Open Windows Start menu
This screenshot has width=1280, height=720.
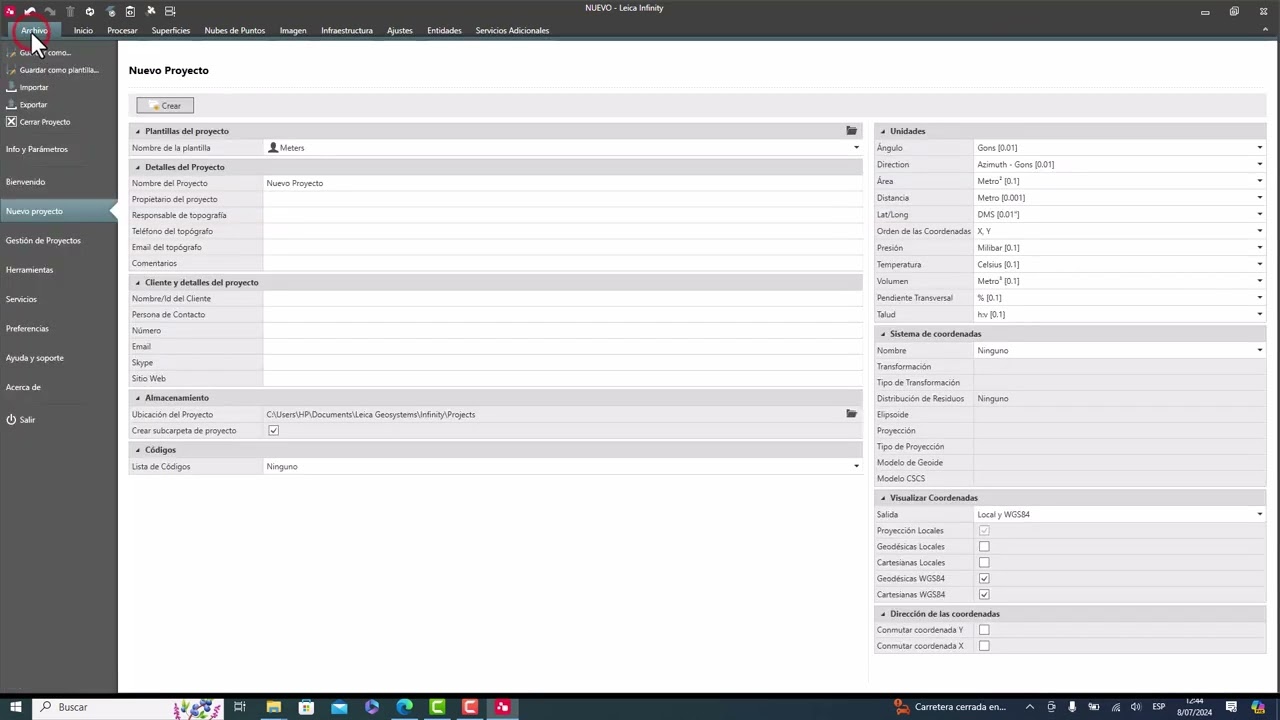coord(15,707)
